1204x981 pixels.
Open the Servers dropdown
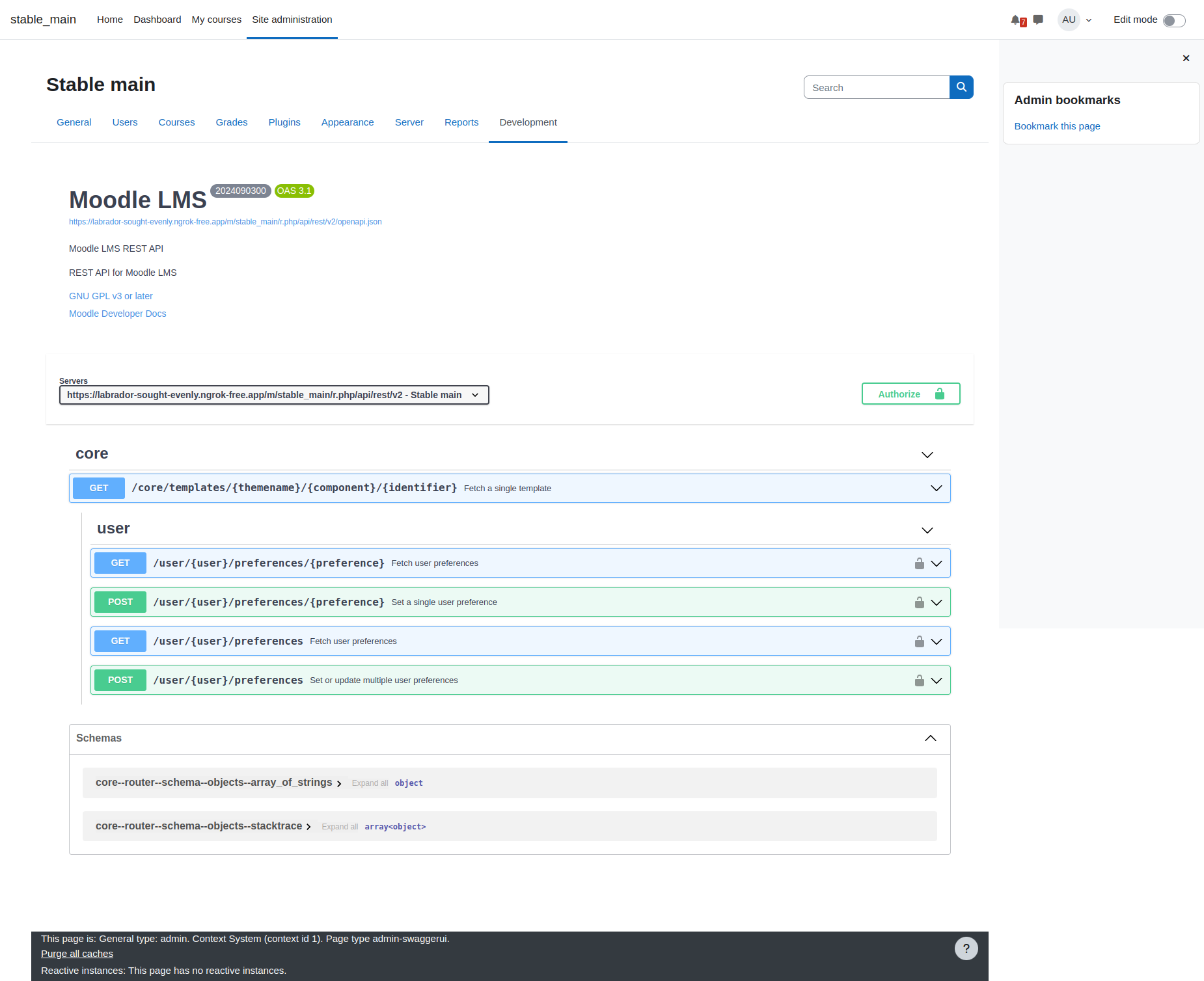tap(274, 395)
